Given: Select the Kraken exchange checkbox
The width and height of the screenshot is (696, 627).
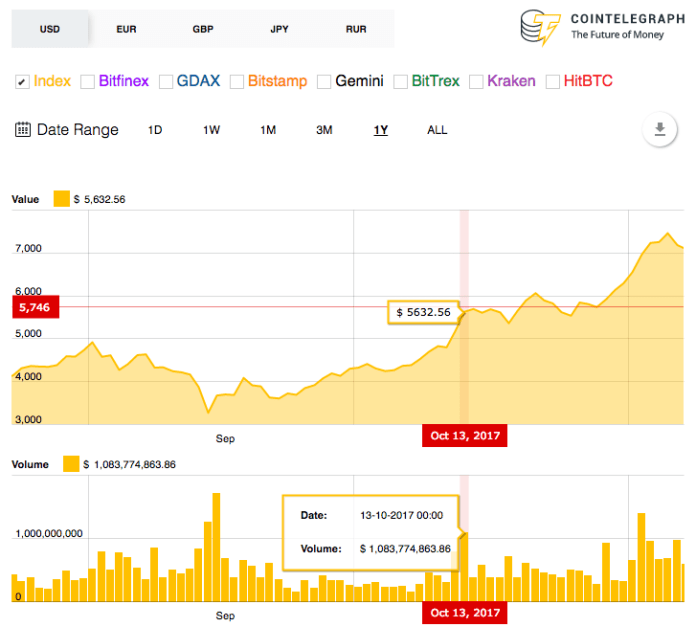Looking at the screenshot, I should point(476,81).
